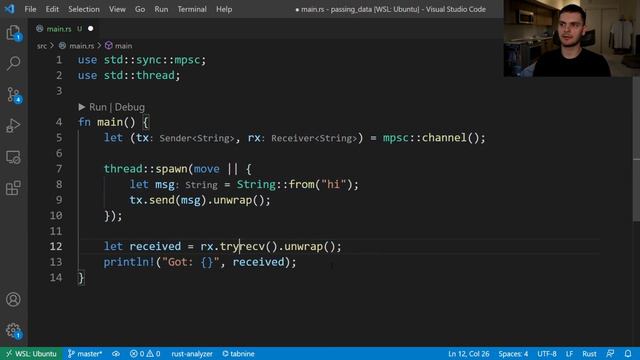Click line number 7 in gutter

click(59, 169)
